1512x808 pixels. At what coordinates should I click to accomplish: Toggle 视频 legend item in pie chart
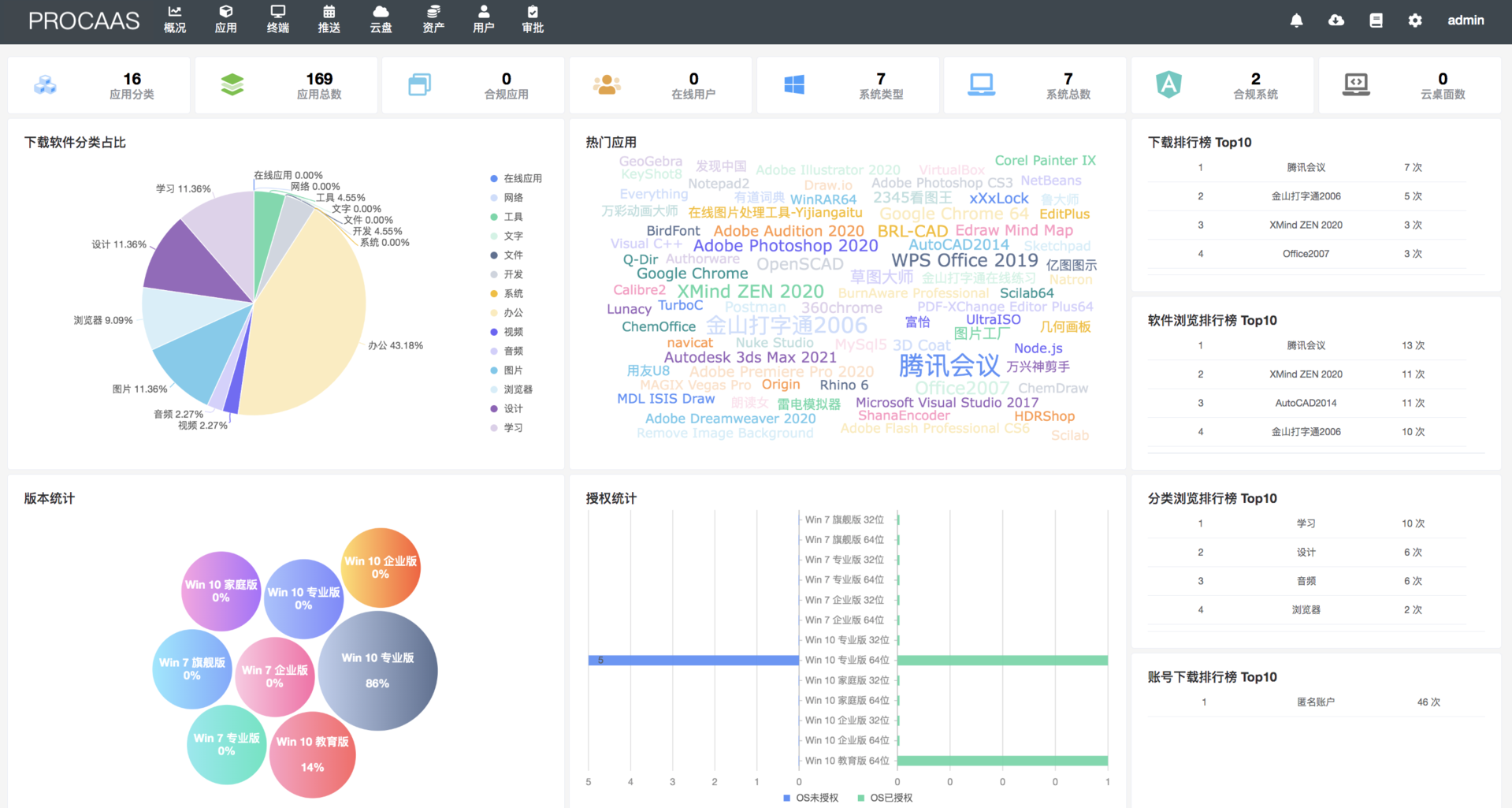point(507,332)
